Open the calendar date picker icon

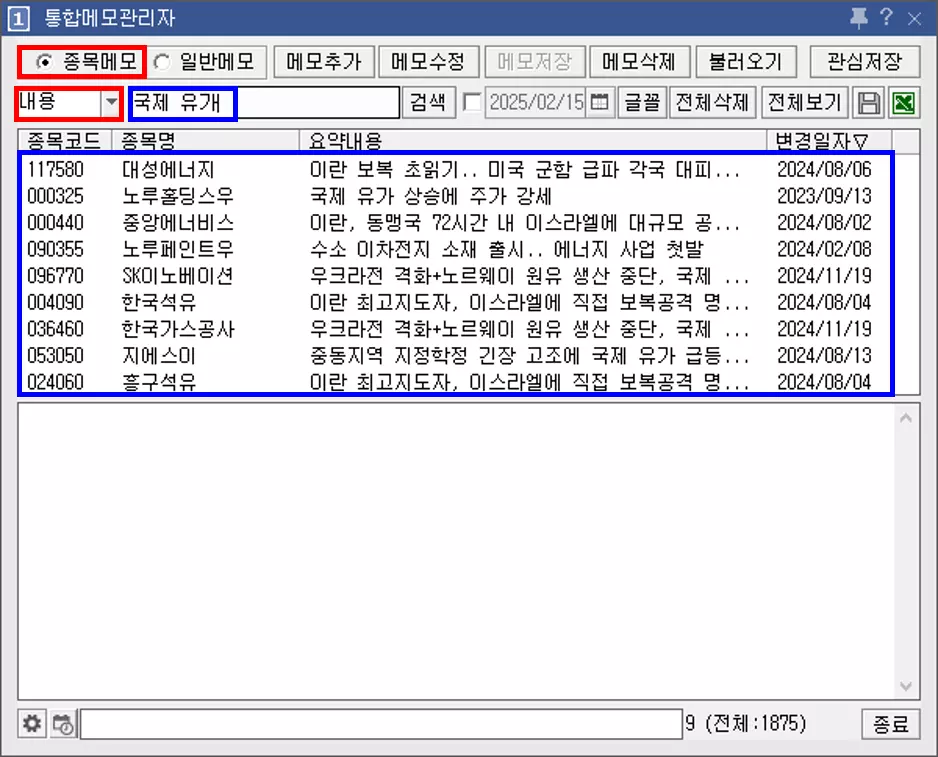(x=599, y=102)
